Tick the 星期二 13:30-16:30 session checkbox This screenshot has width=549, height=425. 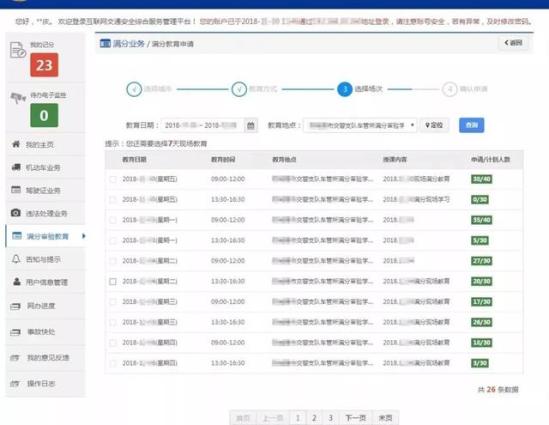(x=113, y=281)
